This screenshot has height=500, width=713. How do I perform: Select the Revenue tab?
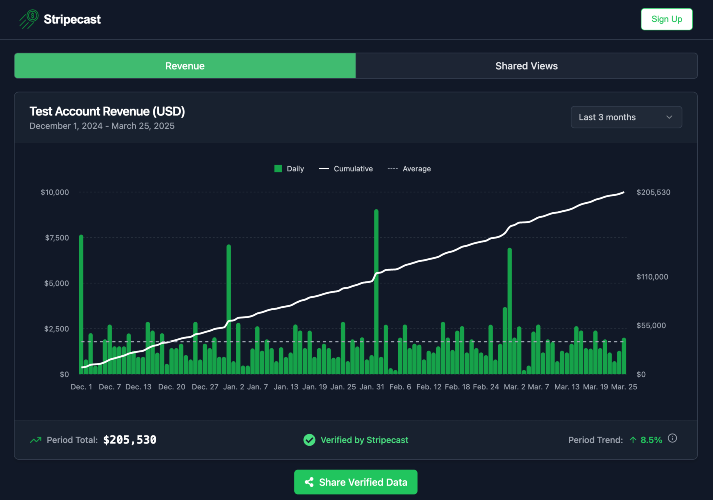coord(185,66)
